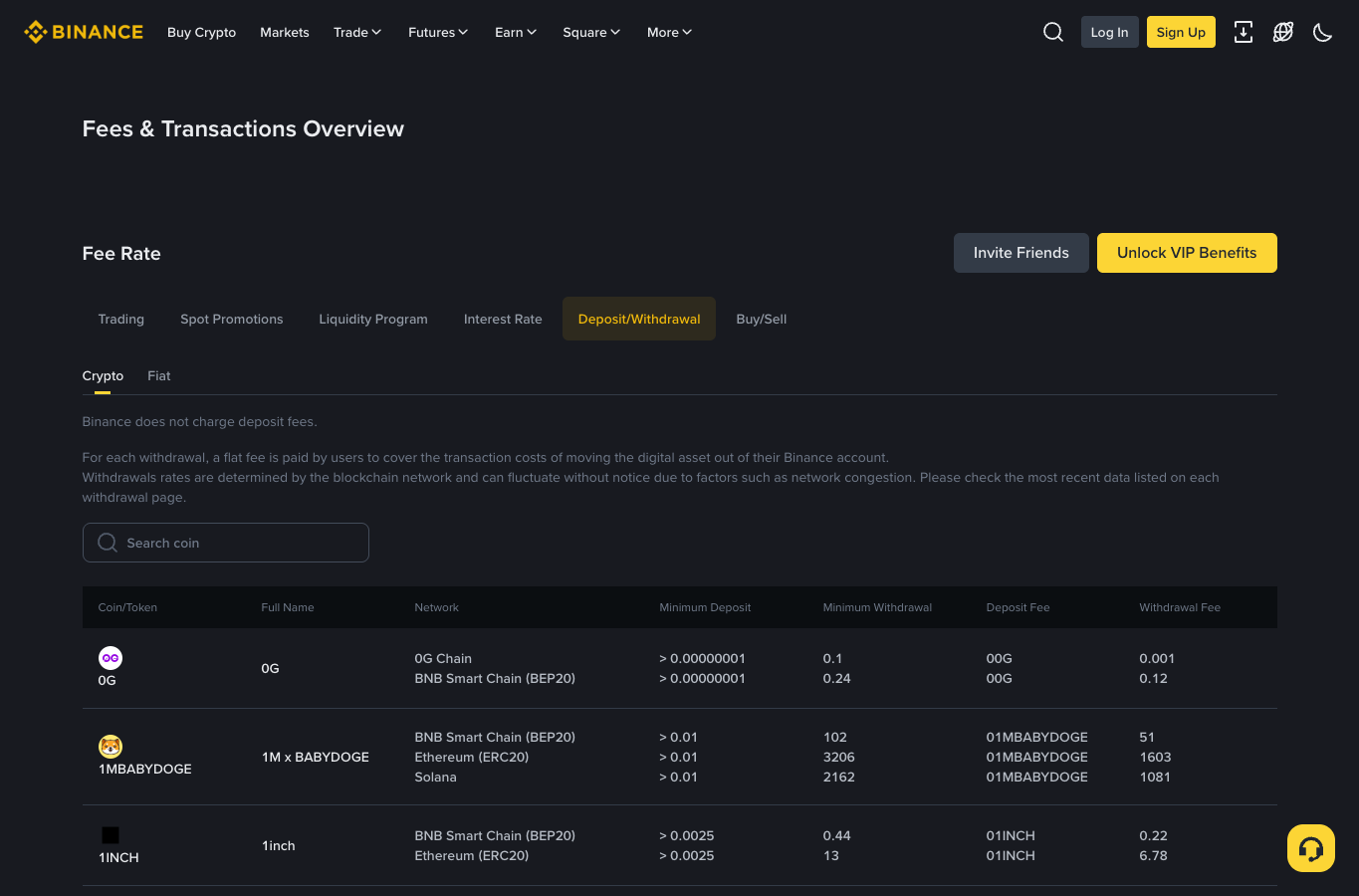1359x896 pixels.
Task: Click the 1inch full name cell
Action: click(279, 846)
